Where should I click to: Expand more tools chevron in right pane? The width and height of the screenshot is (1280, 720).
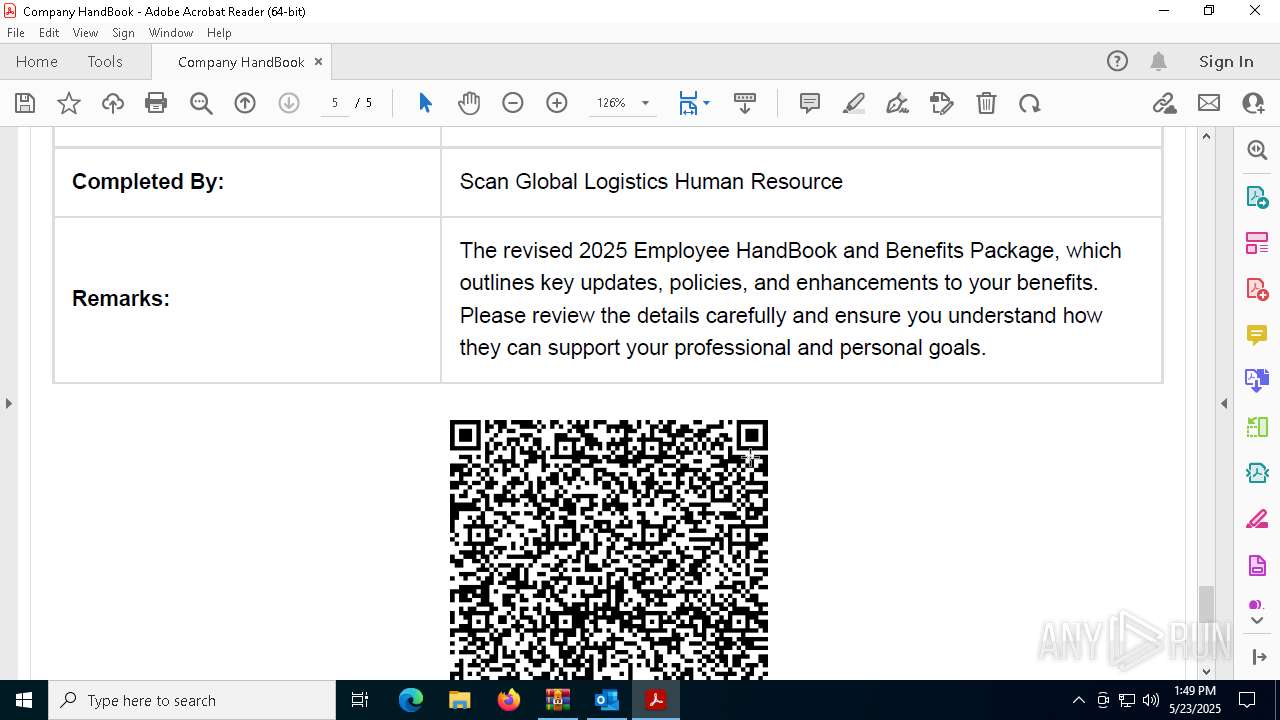coord(1257,621)
